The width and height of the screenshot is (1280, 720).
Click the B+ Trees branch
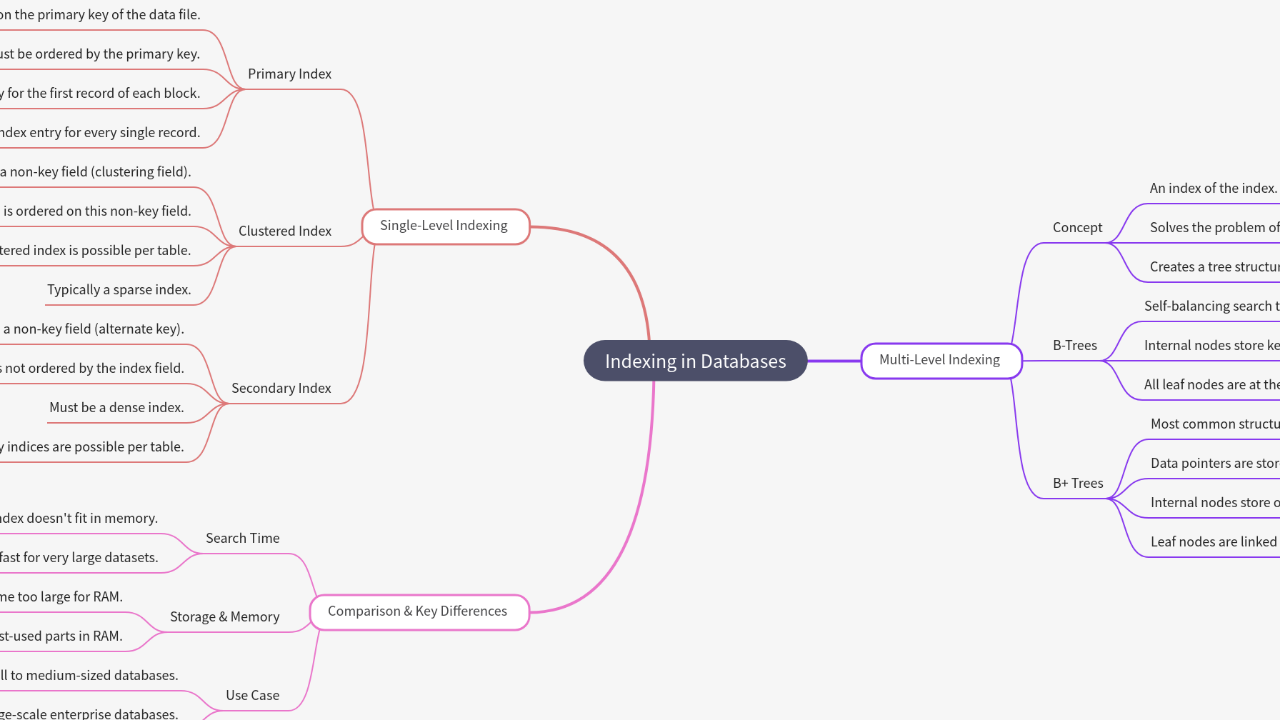pyautogui.click(x=1078, y=483)
